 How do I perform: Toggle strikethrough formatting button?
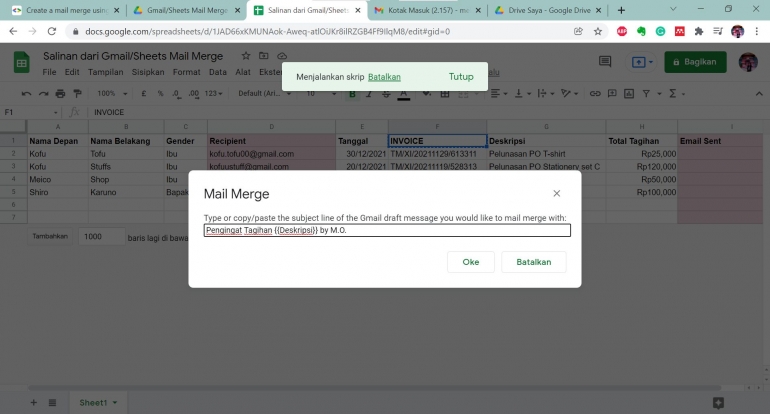click(x=386, y=93)
